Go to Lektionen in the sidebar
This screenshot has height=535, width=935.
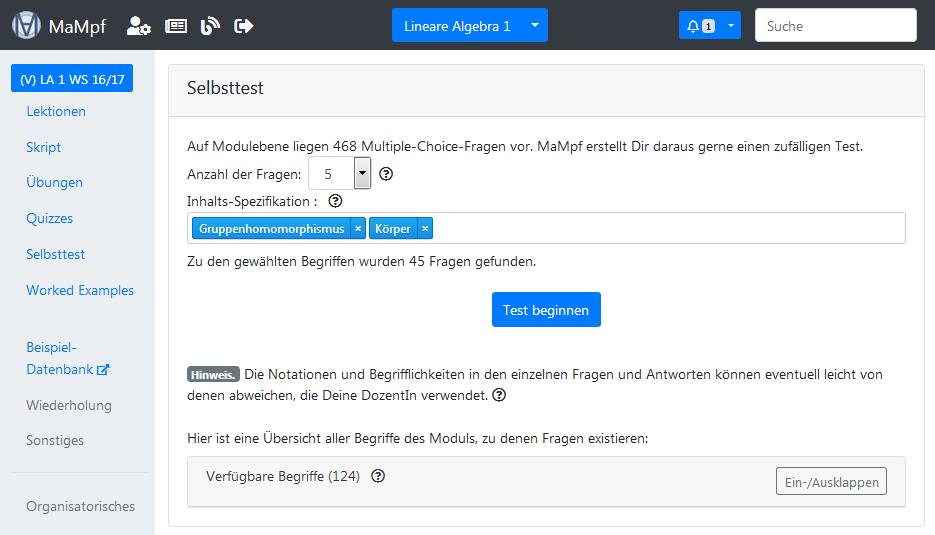pyautogui.click(x=56, y=111)
